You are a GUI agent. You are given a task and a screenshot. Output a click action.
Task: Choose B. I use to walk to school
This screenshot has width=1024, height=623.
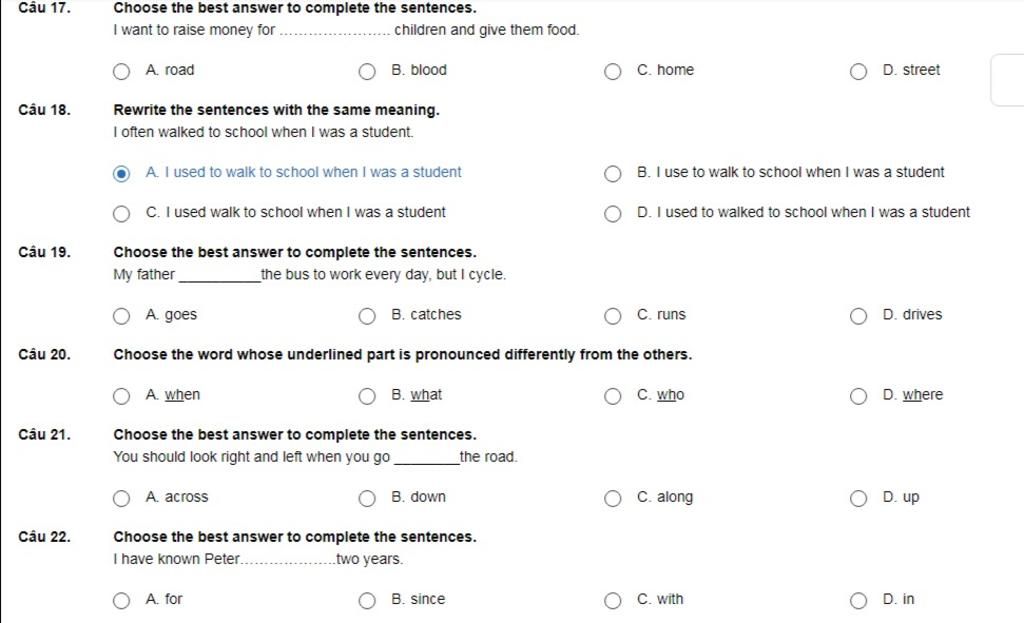(x=613, y=174)
